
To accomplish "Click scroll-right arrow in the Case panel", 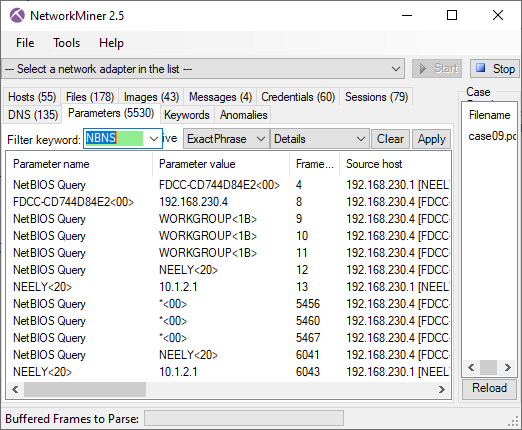I will point(508,368).
